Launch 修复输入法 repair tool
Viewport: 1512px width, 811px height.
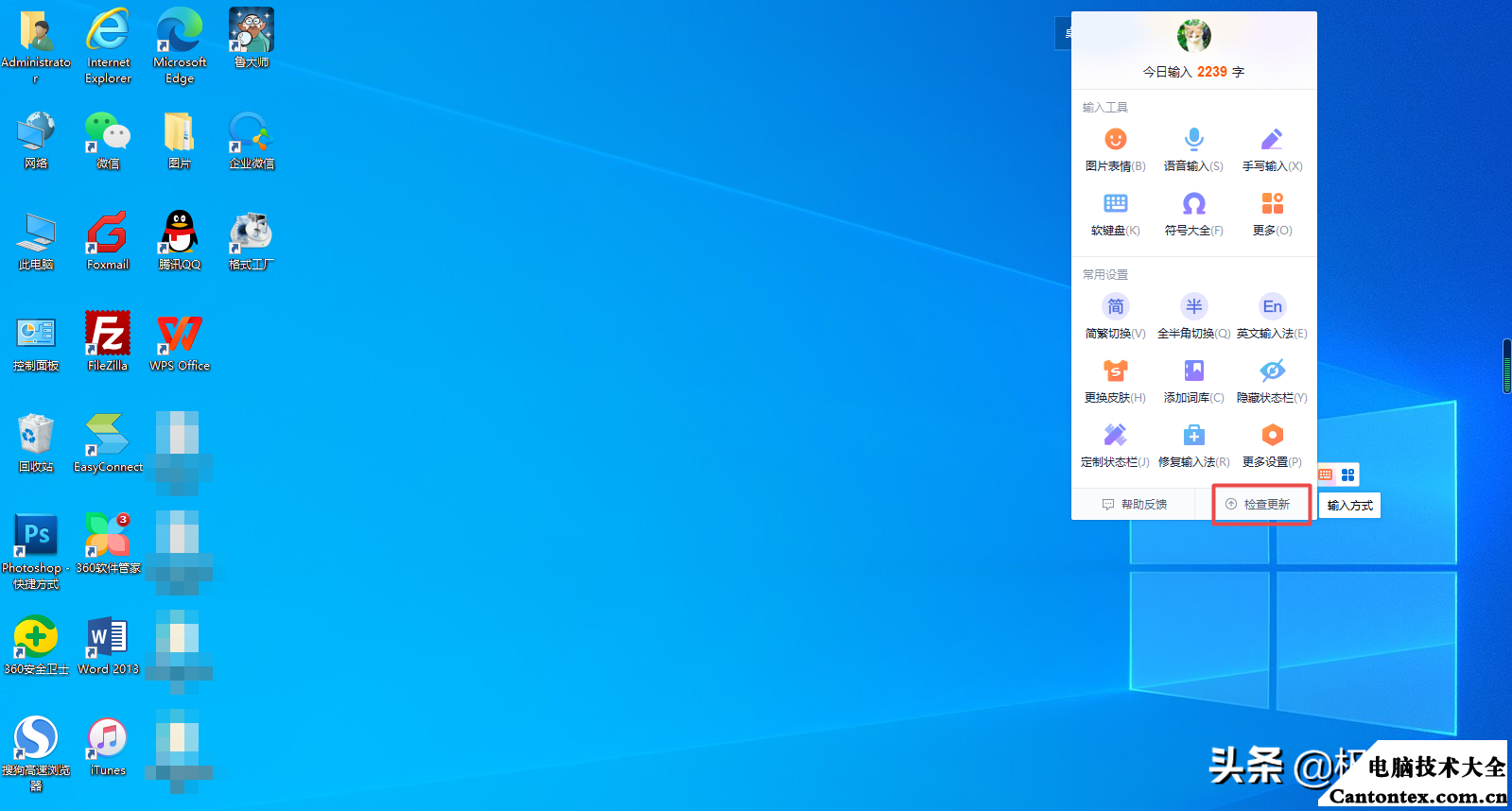1193,446
